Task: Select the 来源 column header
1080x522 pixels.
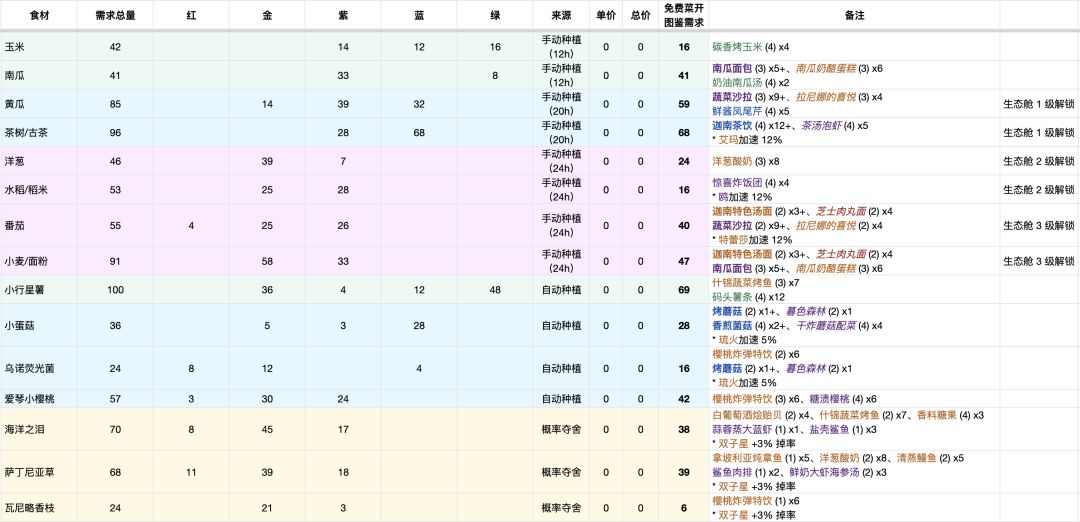Action: [561, 15]
